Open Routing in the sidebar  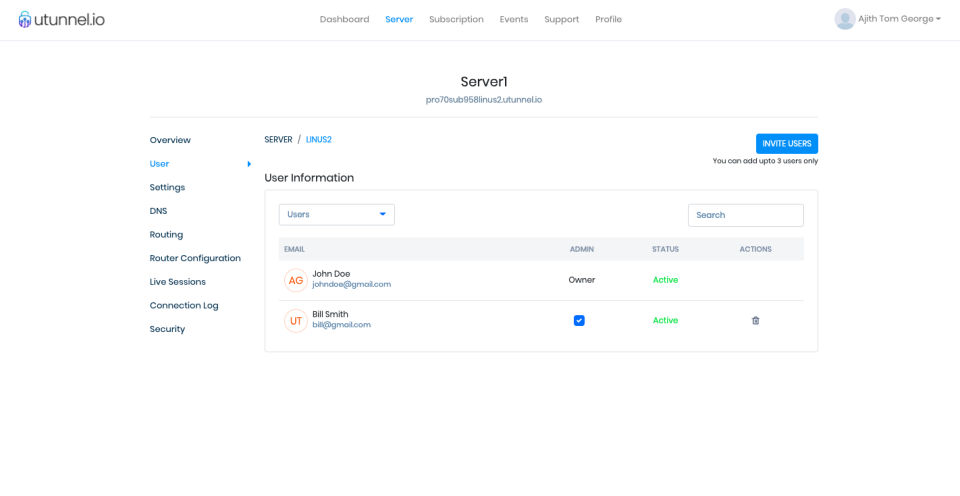[166, 235]
